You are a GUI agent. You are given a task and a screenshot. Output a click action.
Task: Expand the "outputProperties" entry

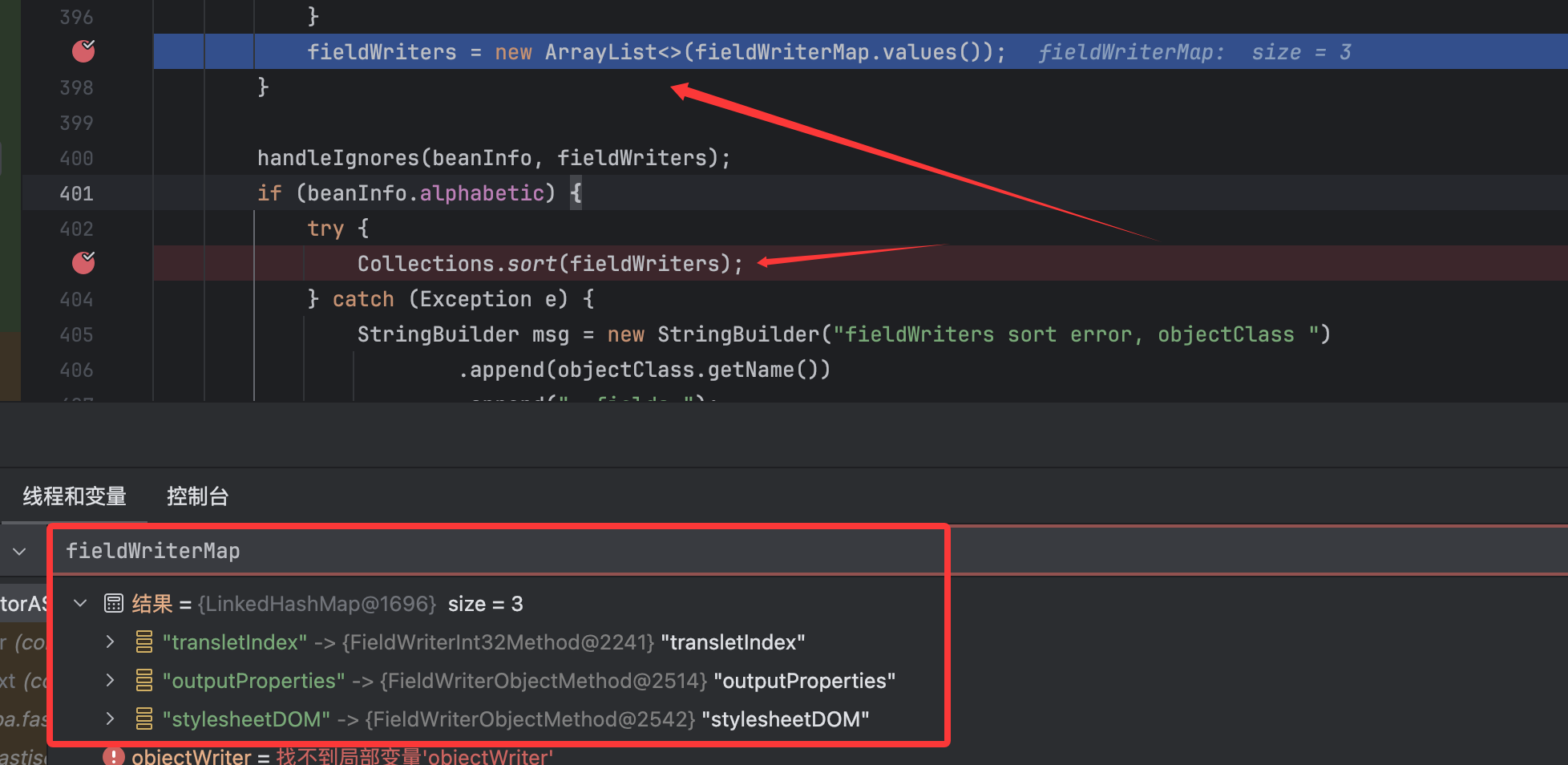point(111,680)
